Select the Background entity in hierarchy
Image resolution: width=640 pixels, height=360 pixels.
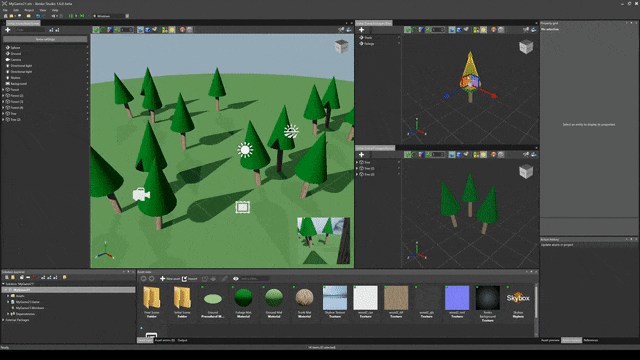pos(18,84)
